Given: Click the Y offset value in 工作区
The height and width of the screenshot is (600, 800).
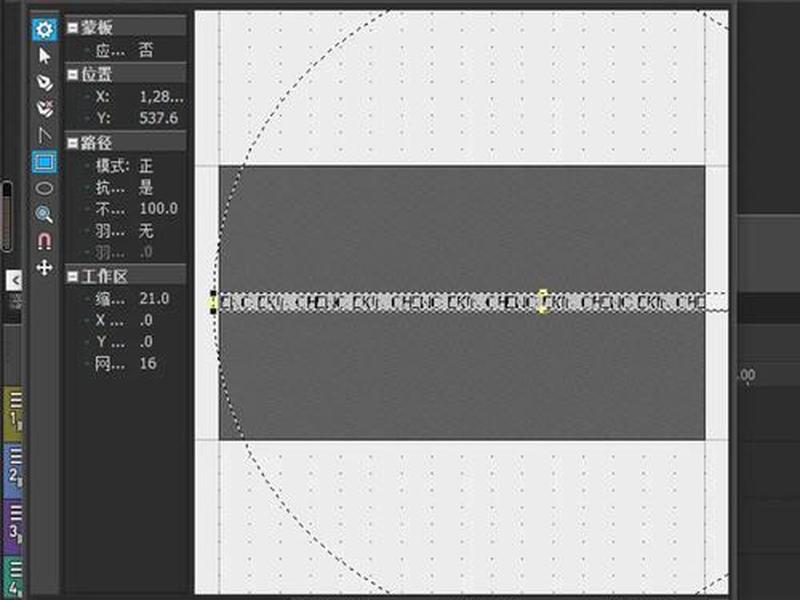Looking at the screenshot, I should (x=146, y=342).
